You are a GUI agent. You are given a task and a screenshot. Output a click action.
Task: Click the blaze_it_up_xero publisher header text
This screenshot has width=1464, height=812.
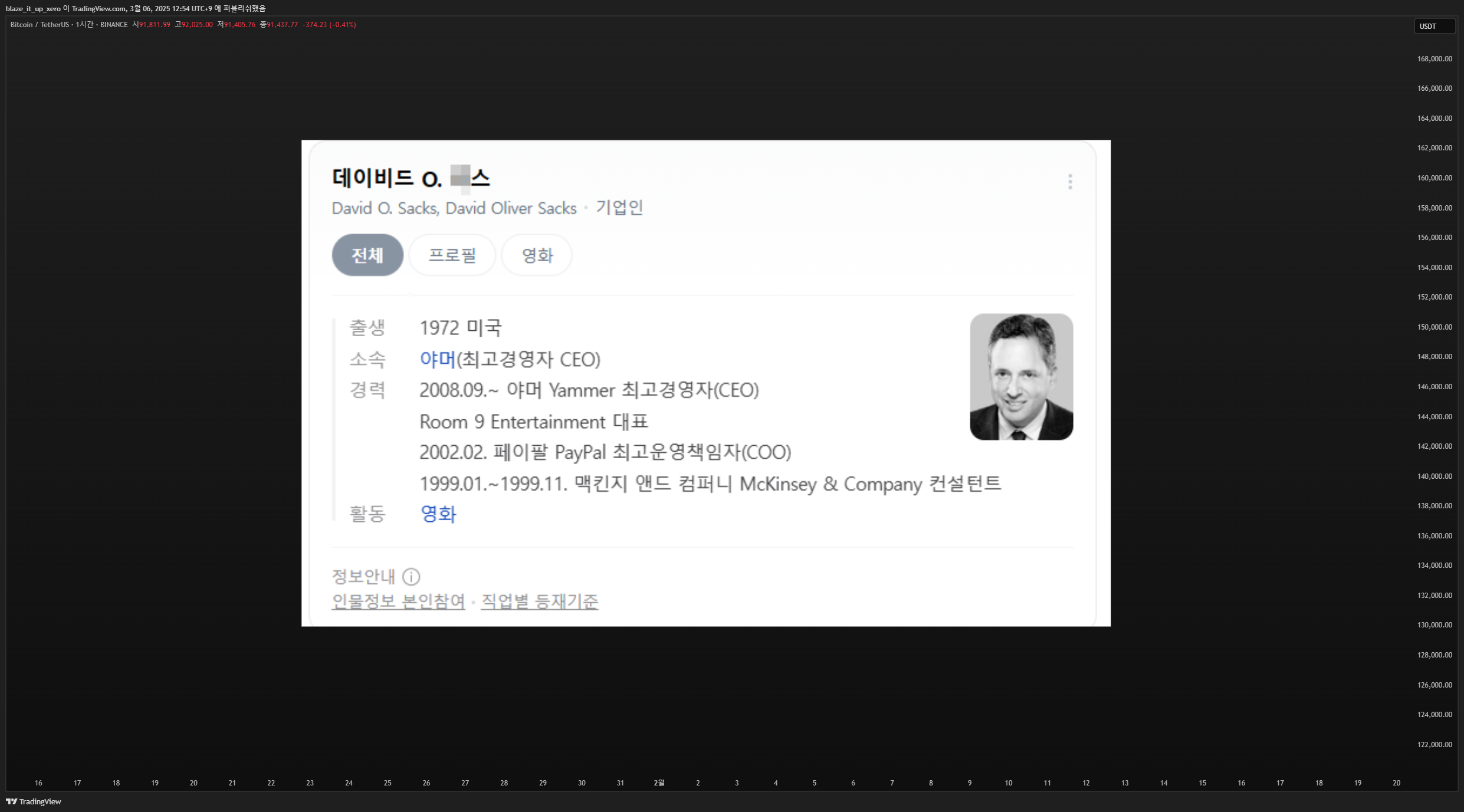33,9
